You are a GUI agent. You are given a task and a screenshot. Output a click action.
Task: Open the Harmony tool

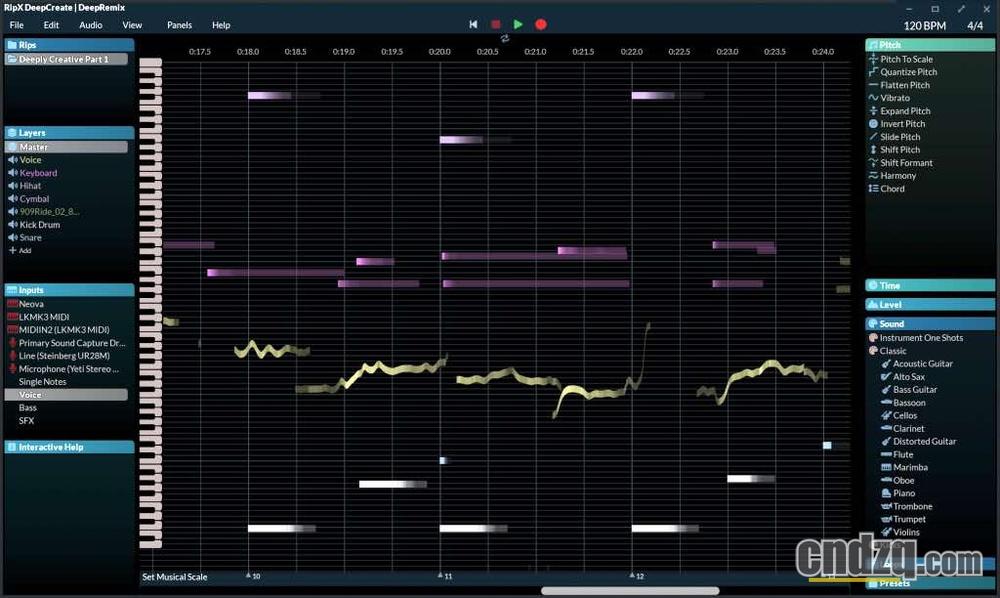[903, 175]
